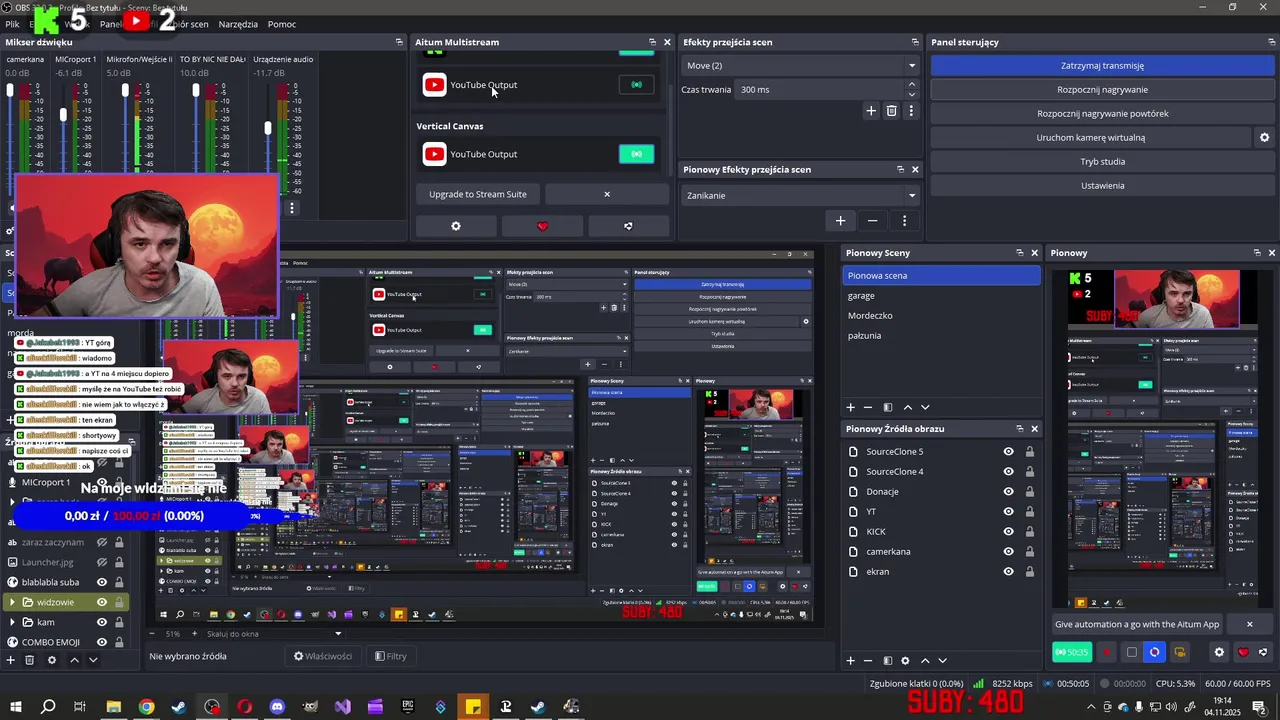Screen dimensions: 1280x720
Task: Click the vertical virtual camera icon in Pionowy
Action: pos(1179,653)
